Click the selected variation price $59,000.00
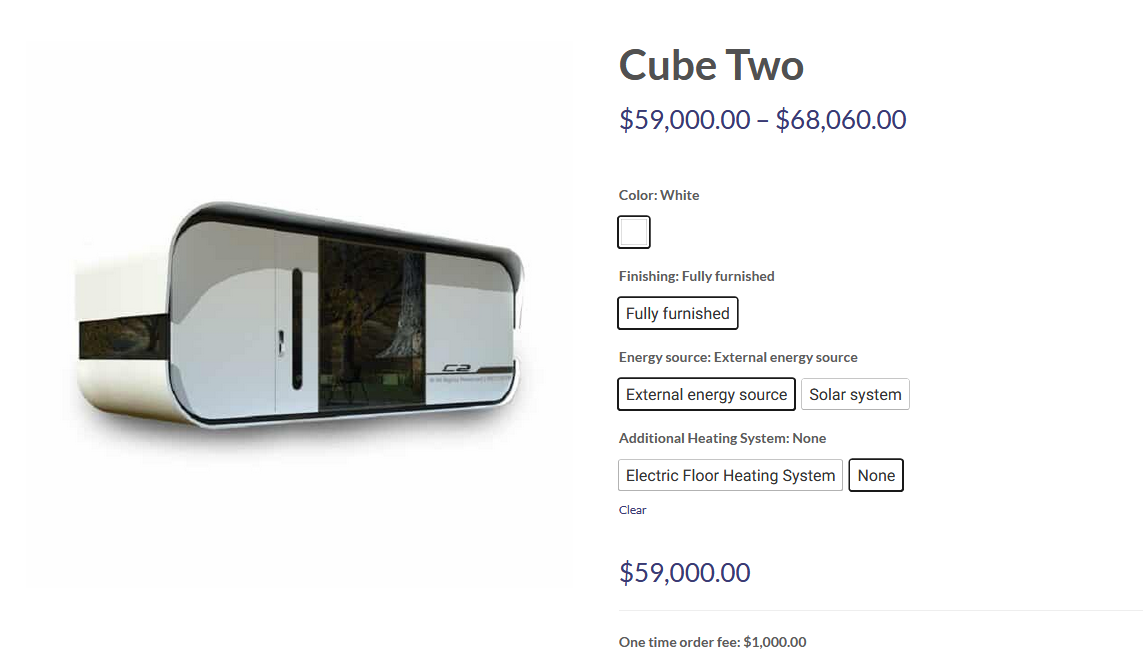The width and height of the screenshot is (1143, 663). pyautogui.click(x=684, y=573)
